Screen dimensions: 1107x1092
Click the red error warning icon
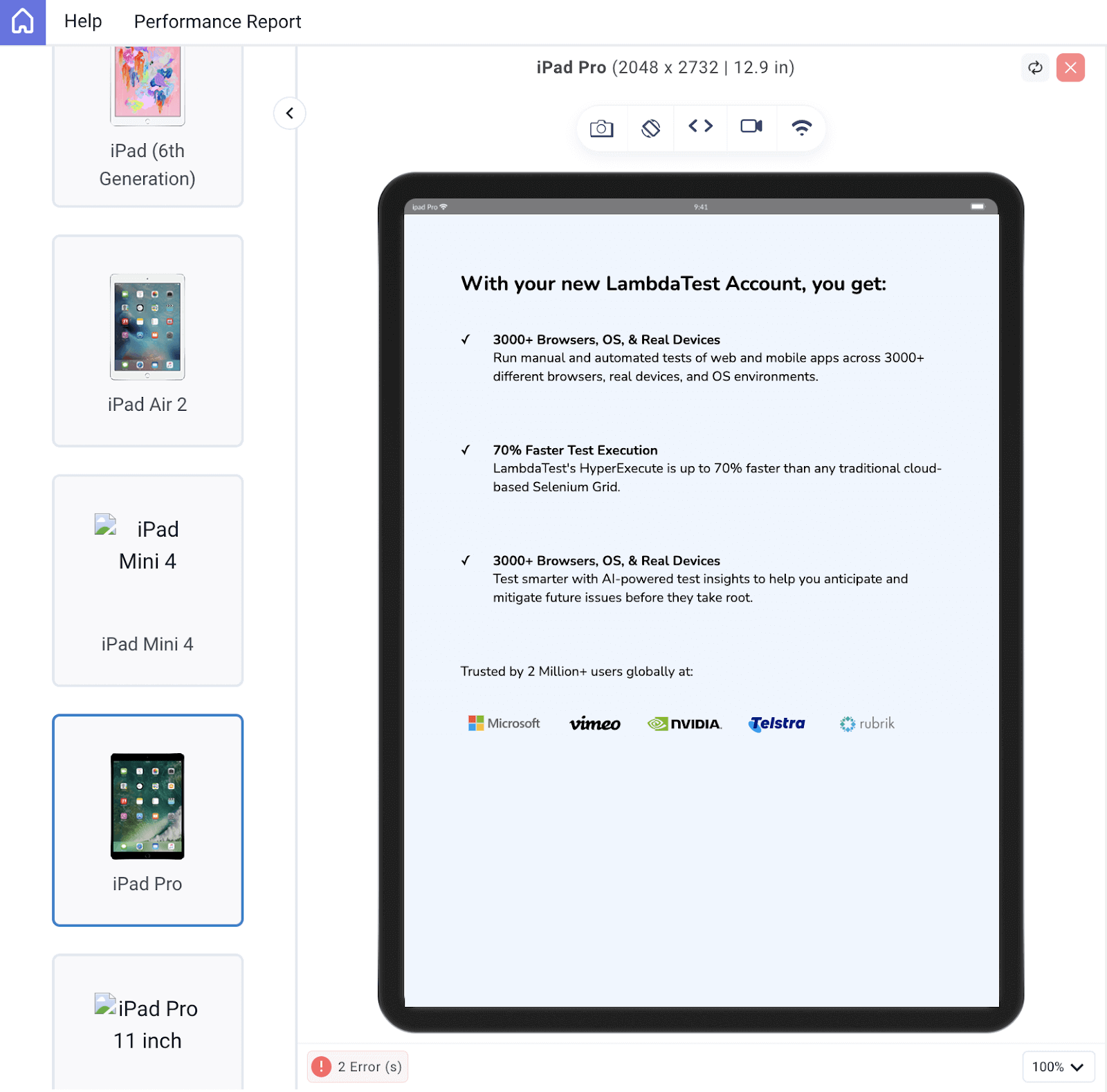[x=321, y=1066]
